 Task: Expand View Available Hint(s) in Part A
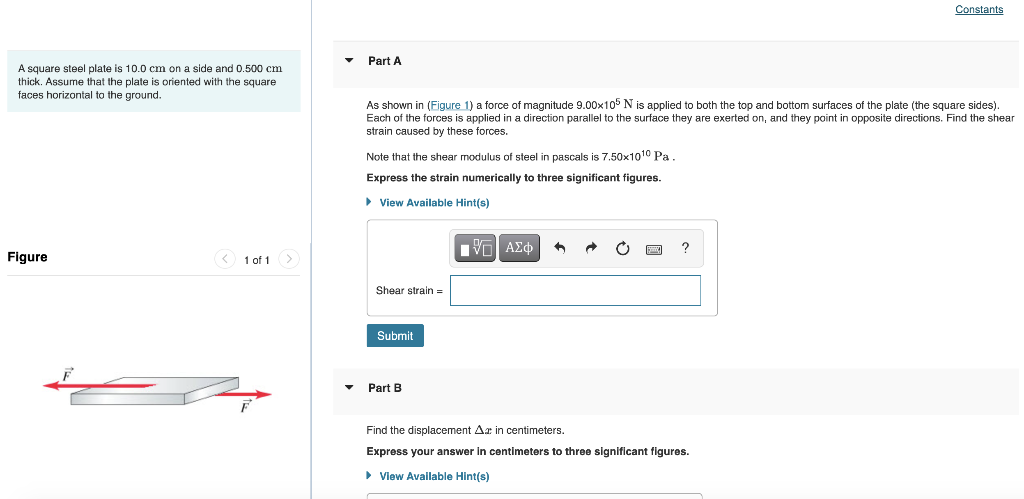[x=428, y=203]
